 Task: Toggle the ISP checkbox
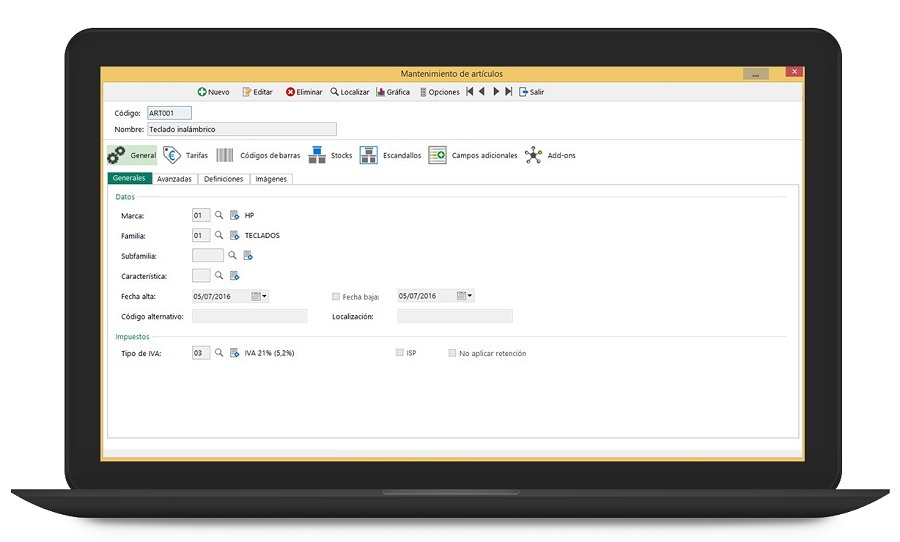[399, 353]
